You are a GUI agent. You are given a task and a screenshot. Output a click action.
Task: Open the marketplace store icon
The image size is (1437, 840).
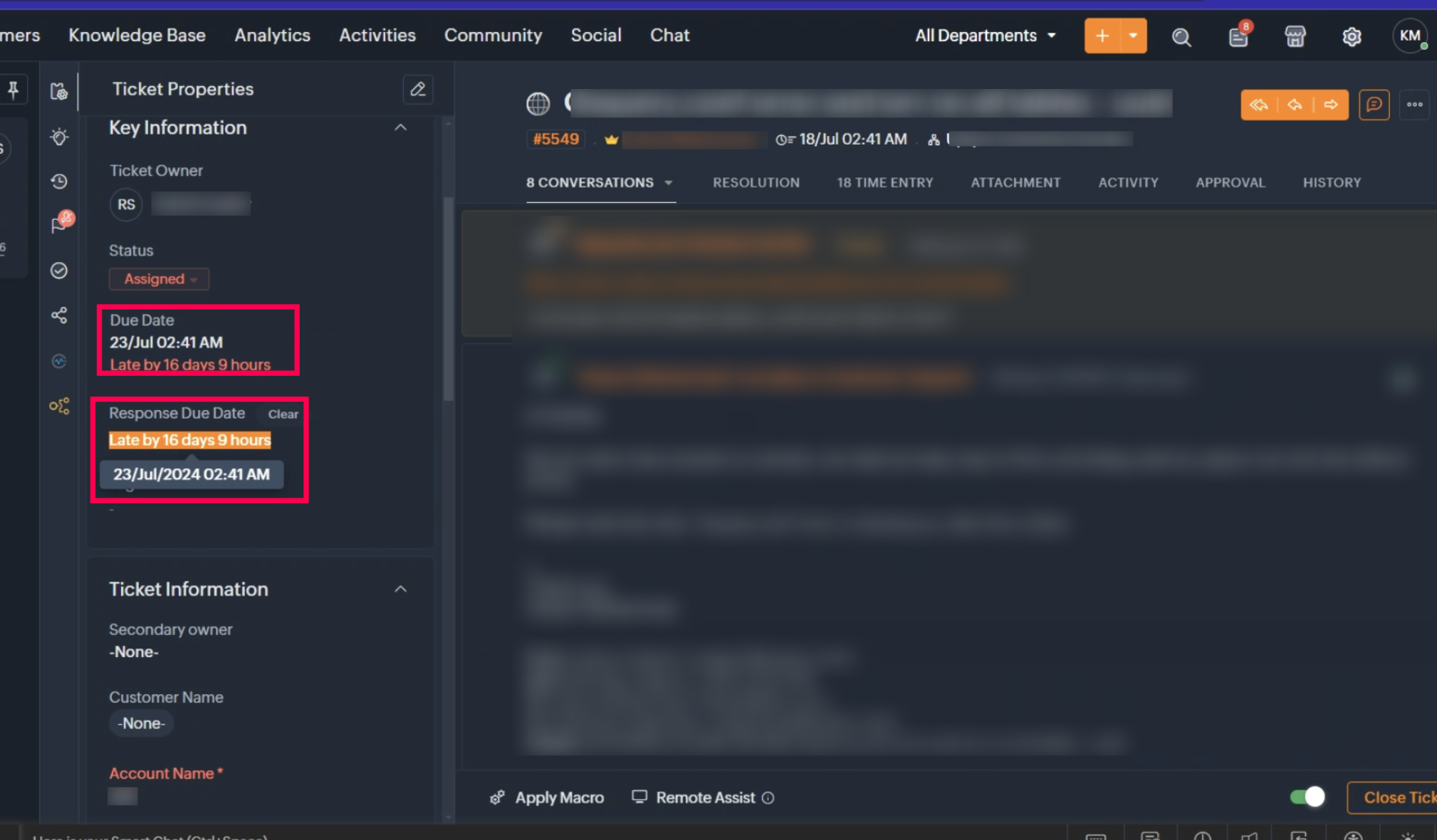click(1295, 36)
